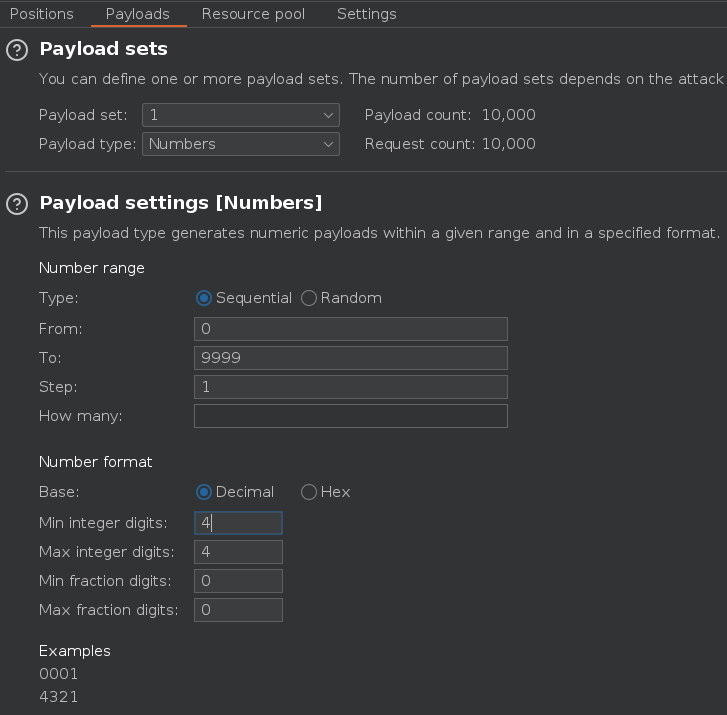
Task: Go to the Settings tab
Action: point(366,14)
